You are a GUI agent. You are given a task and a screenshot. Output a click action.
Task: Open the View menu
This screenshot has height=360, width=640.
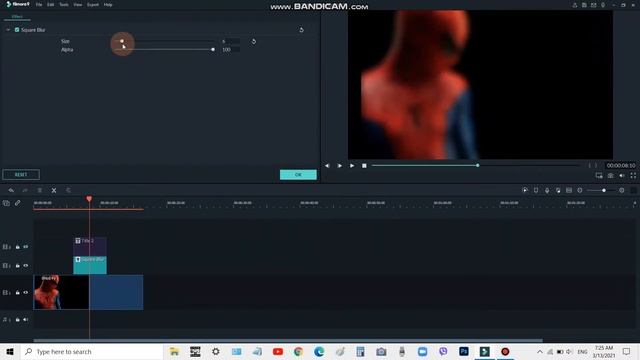point(78,4)
